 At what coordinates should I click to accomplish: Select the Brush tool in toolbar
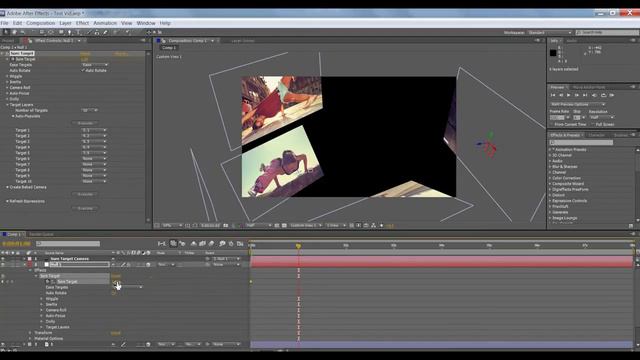[x=89, y=32]
